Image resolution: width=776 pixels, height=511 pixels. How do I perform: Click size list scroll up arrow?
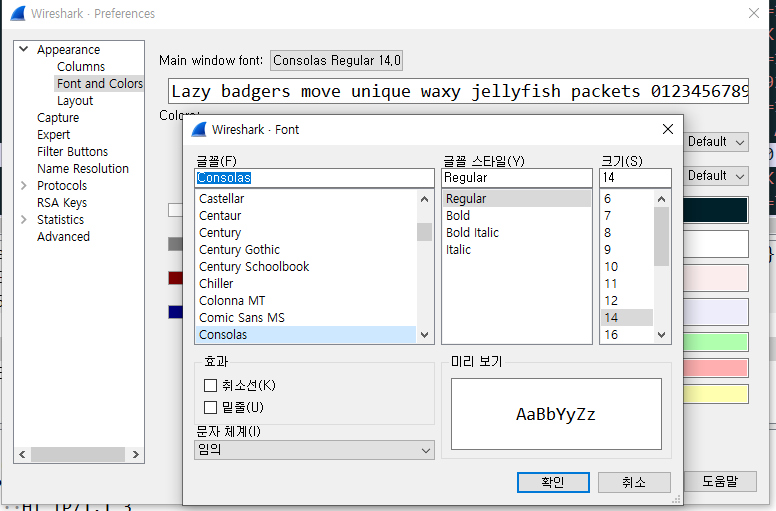pyautogui.click(x=662, y=199)
